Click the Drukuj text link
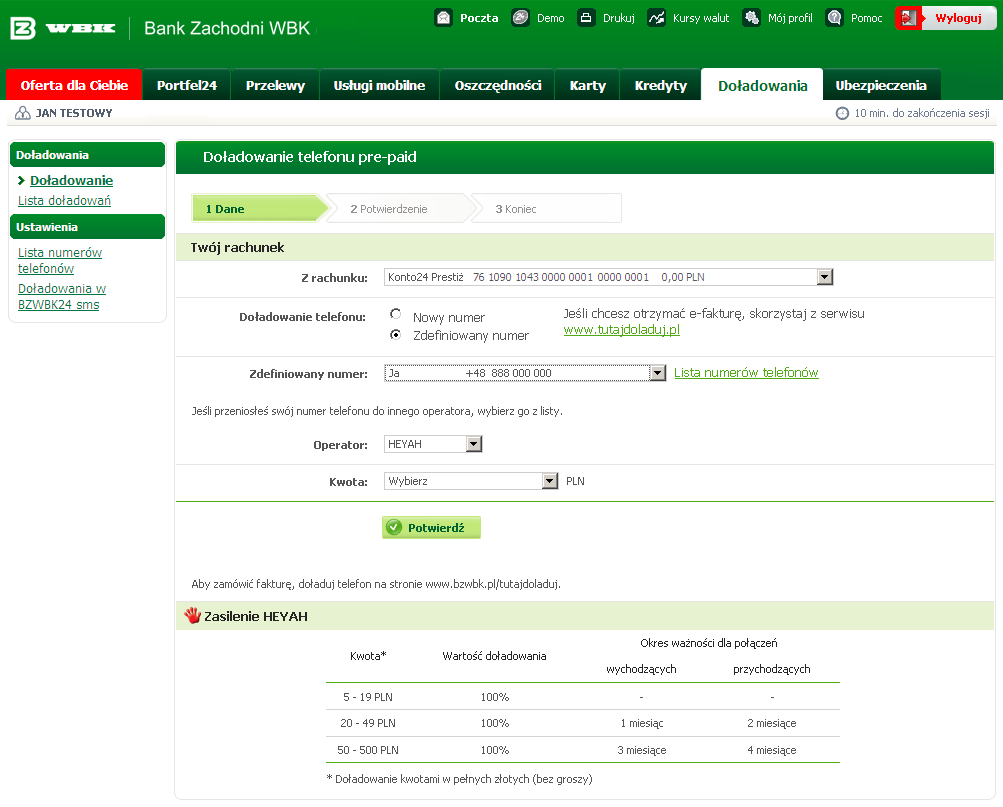The image size is (1003, 807). 619,18
